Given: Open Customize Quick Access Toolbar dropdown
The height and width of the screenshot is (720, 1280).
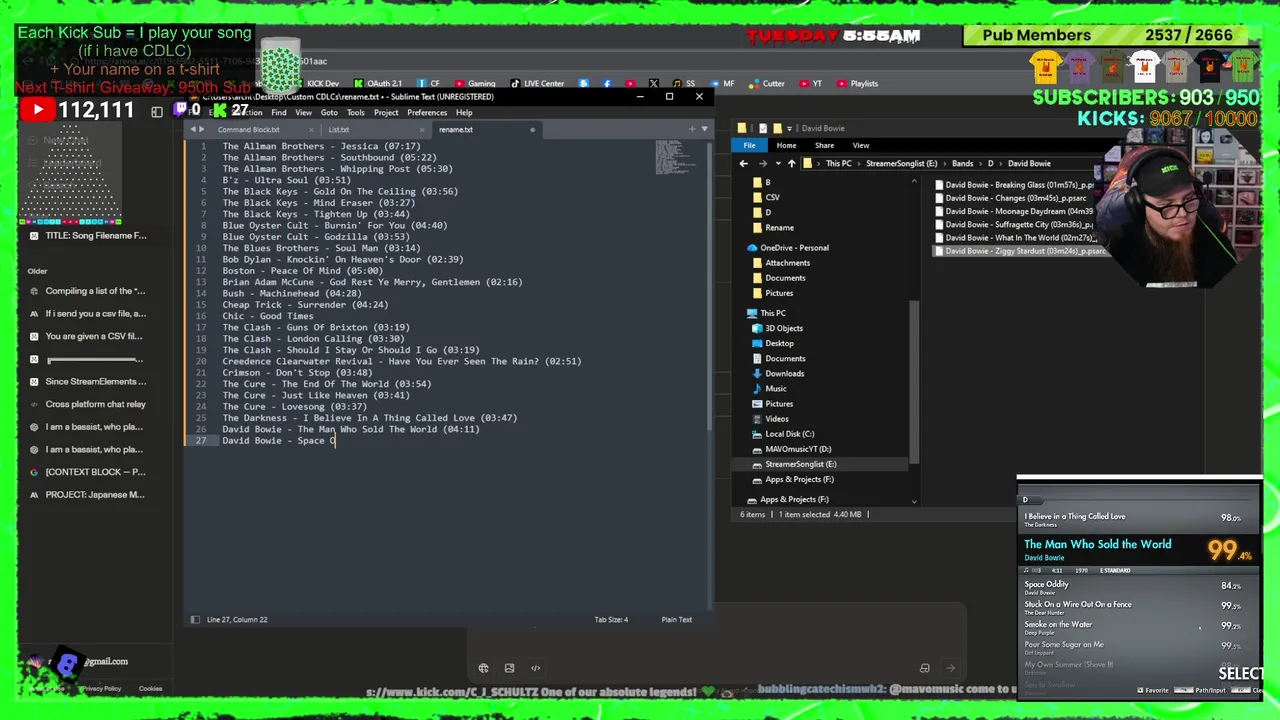Looking at the screenshot, I should [x=789, y=128].
